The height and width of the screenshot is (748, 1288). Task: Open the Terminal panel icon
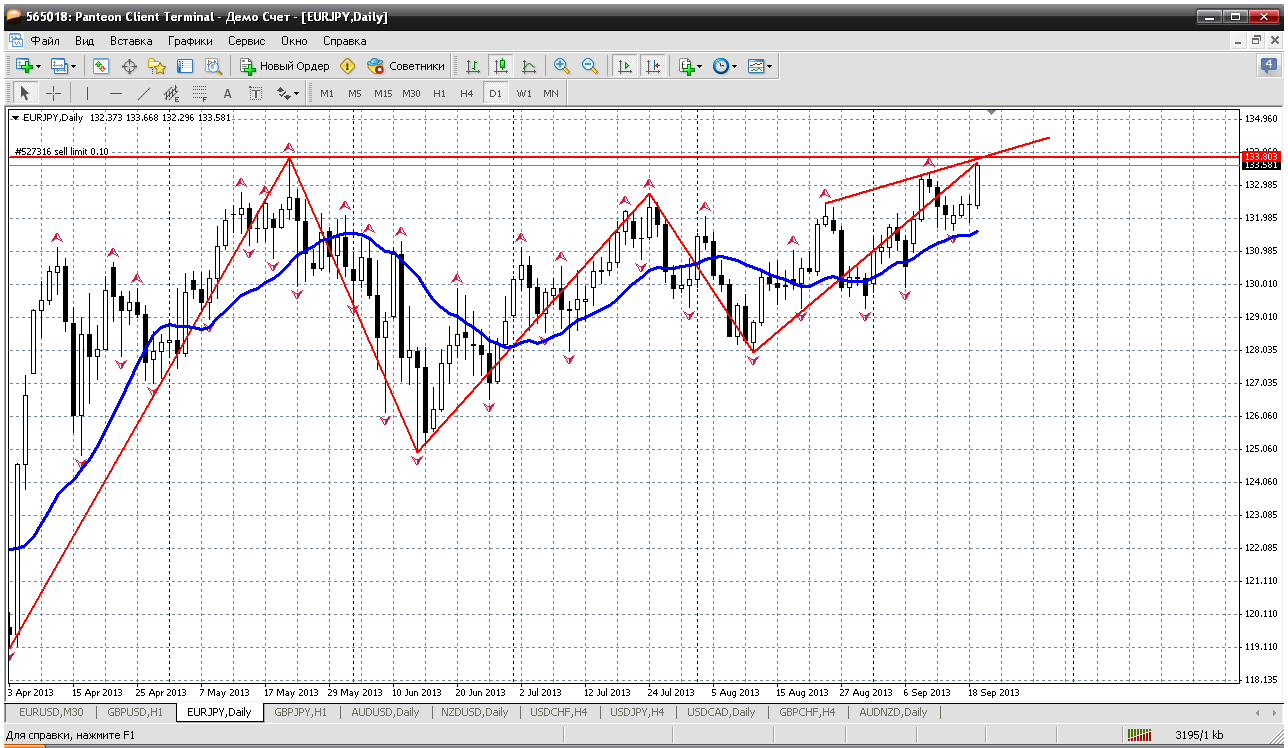[185, 66]
